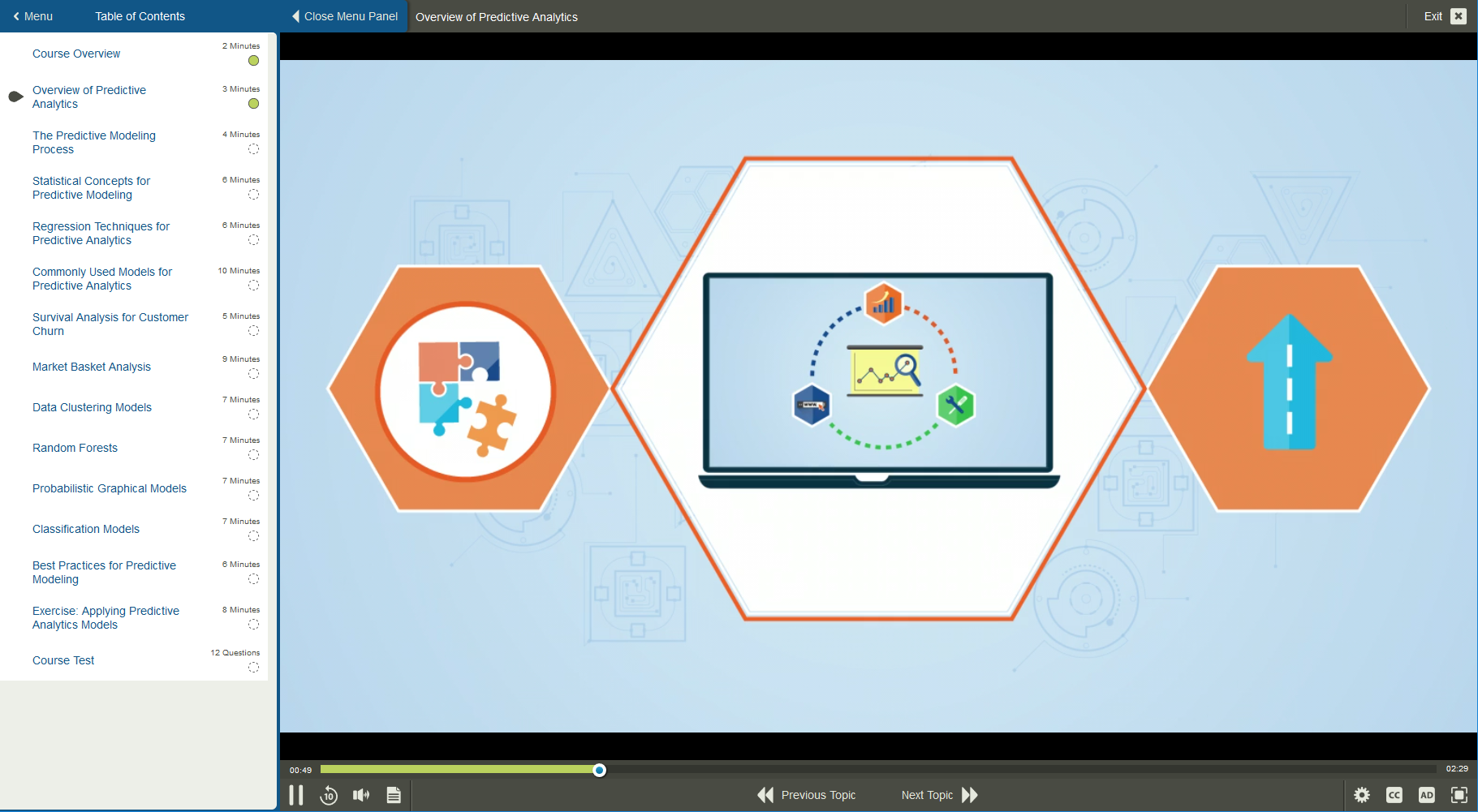The height and width of the screenshot is (812, 1478).
Task: Enable closed captions
Action: click(1394, 795)
